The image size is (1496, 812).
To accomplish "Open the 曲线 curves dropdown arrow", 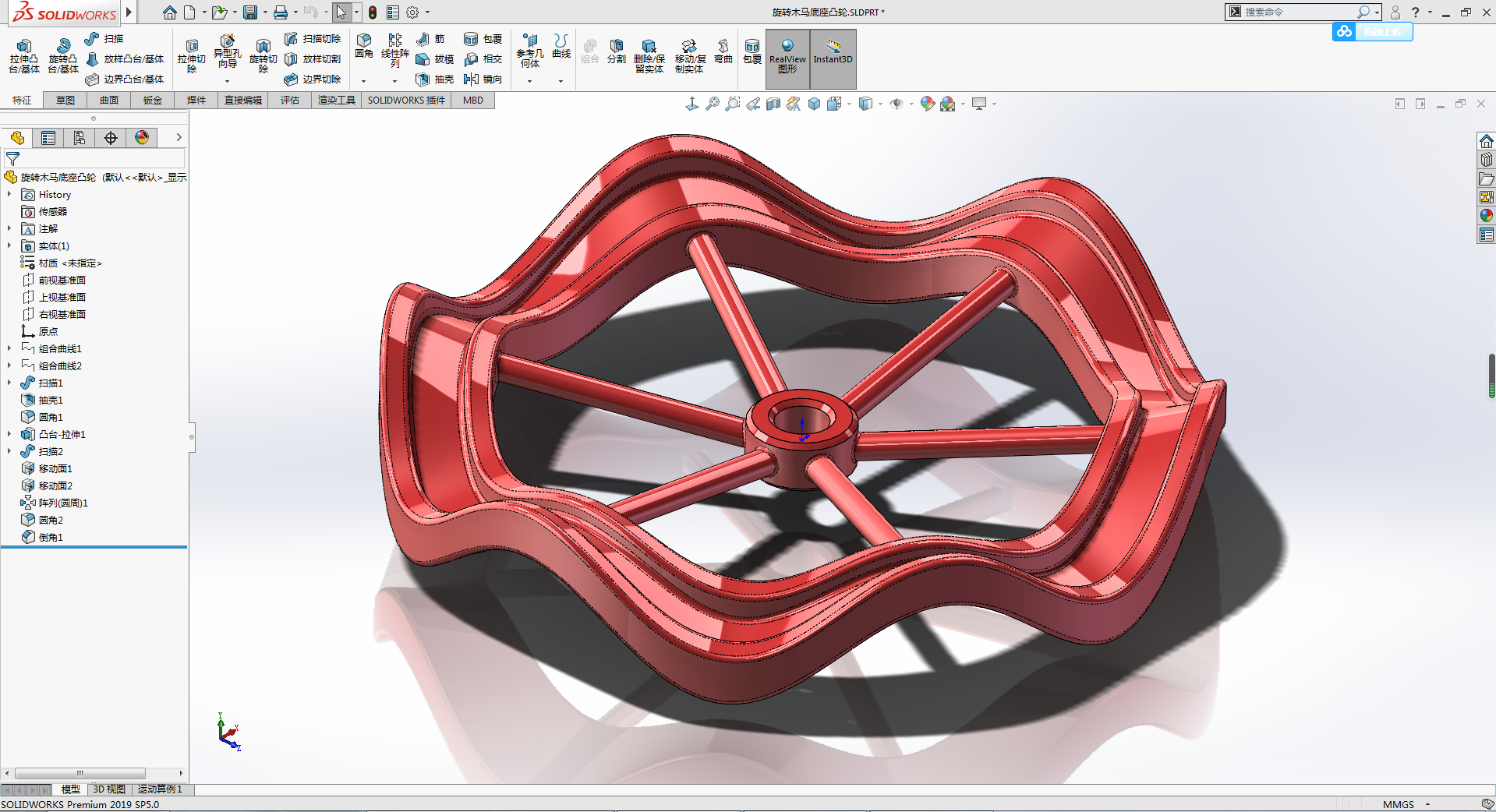I will click(x=561, y=81).
